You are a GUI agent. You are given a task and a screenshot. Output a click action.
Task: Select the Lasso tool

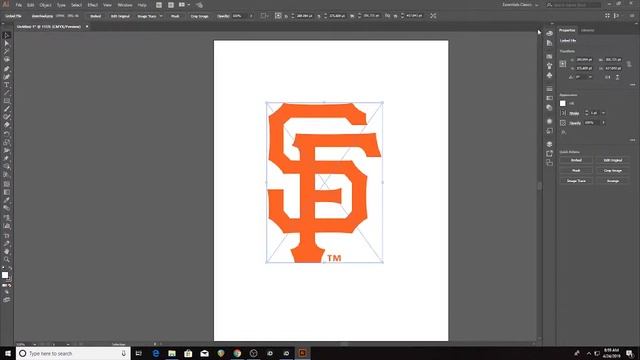point(7,60)
